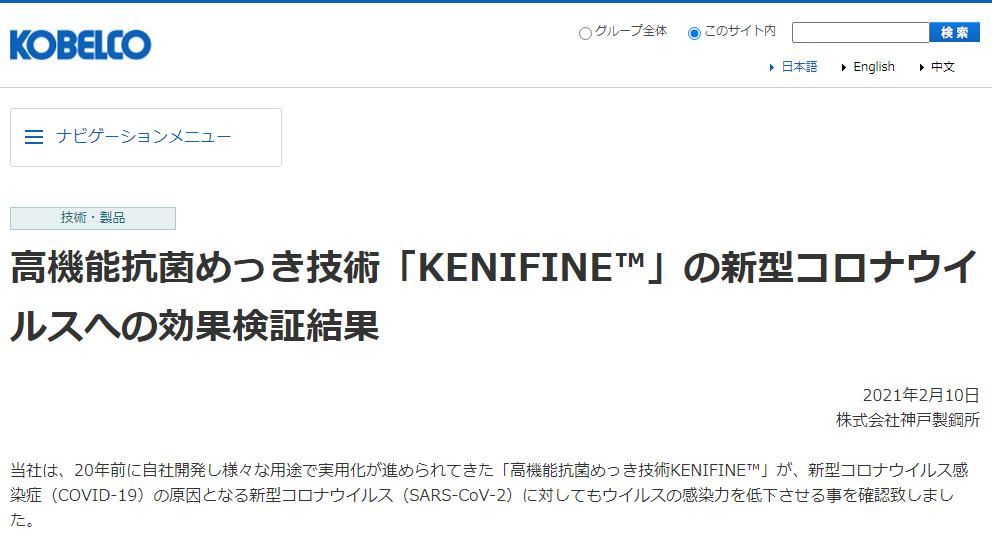Switch language to English
This screenshot has width=992, height=536.
click(x=874, y=66)
